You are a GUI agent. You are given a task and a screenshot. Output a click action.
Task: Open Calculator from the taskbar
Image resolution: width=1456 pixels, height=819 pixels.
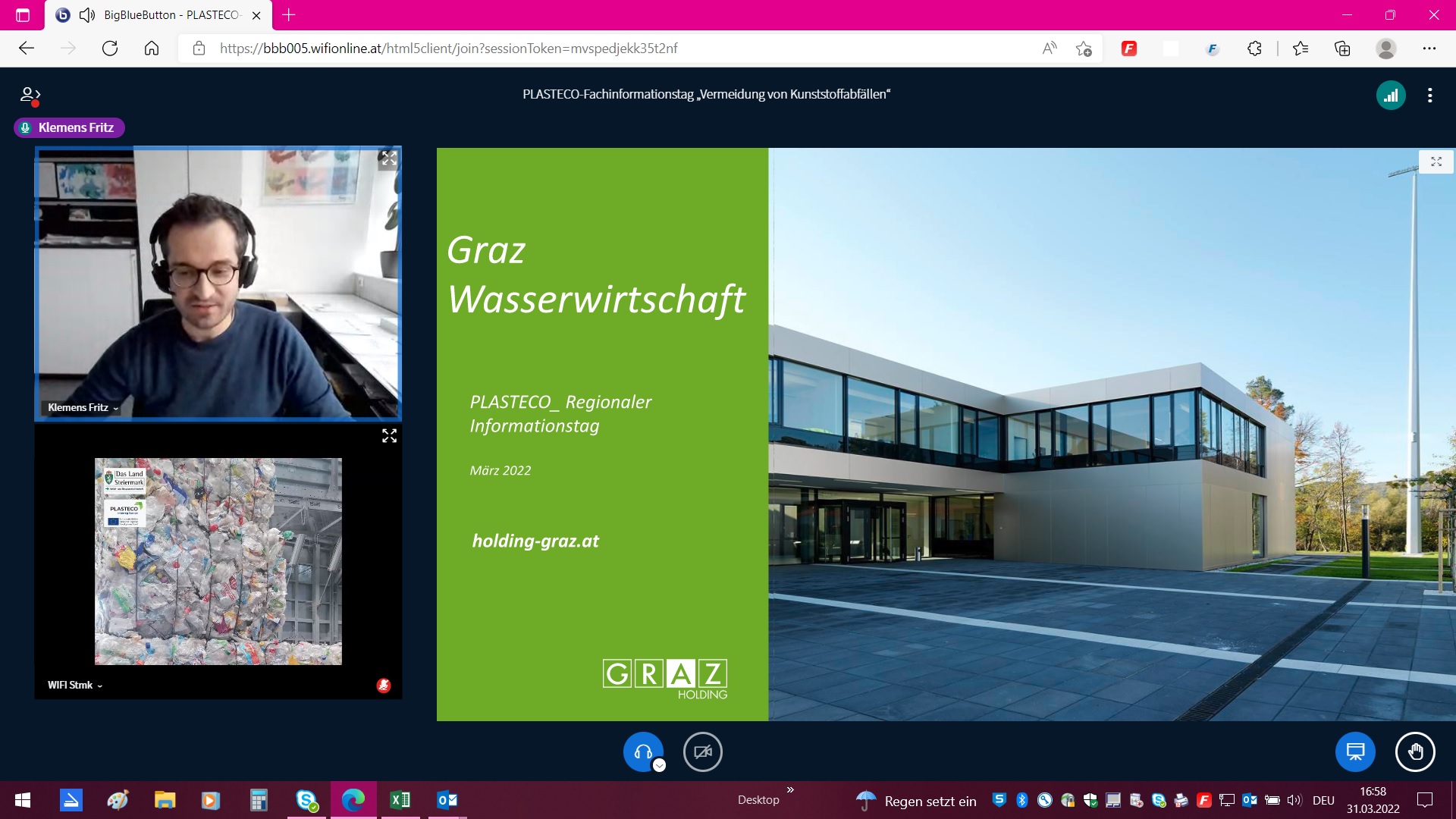click(259, 800)
